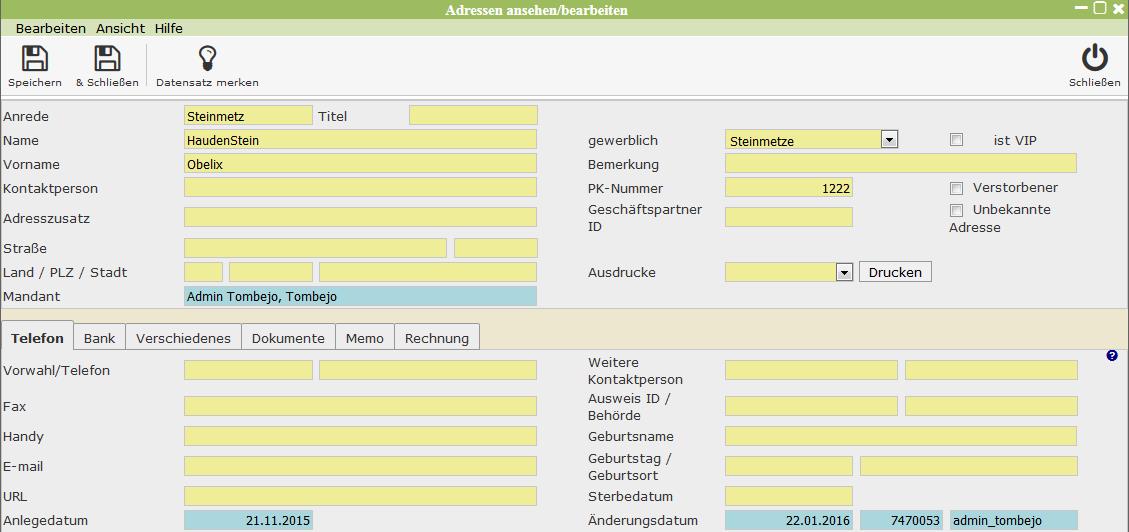Tick the Verstorbener checkbox
The width and height of the screenshot is (1129, 532).
(x=956, y=188)
